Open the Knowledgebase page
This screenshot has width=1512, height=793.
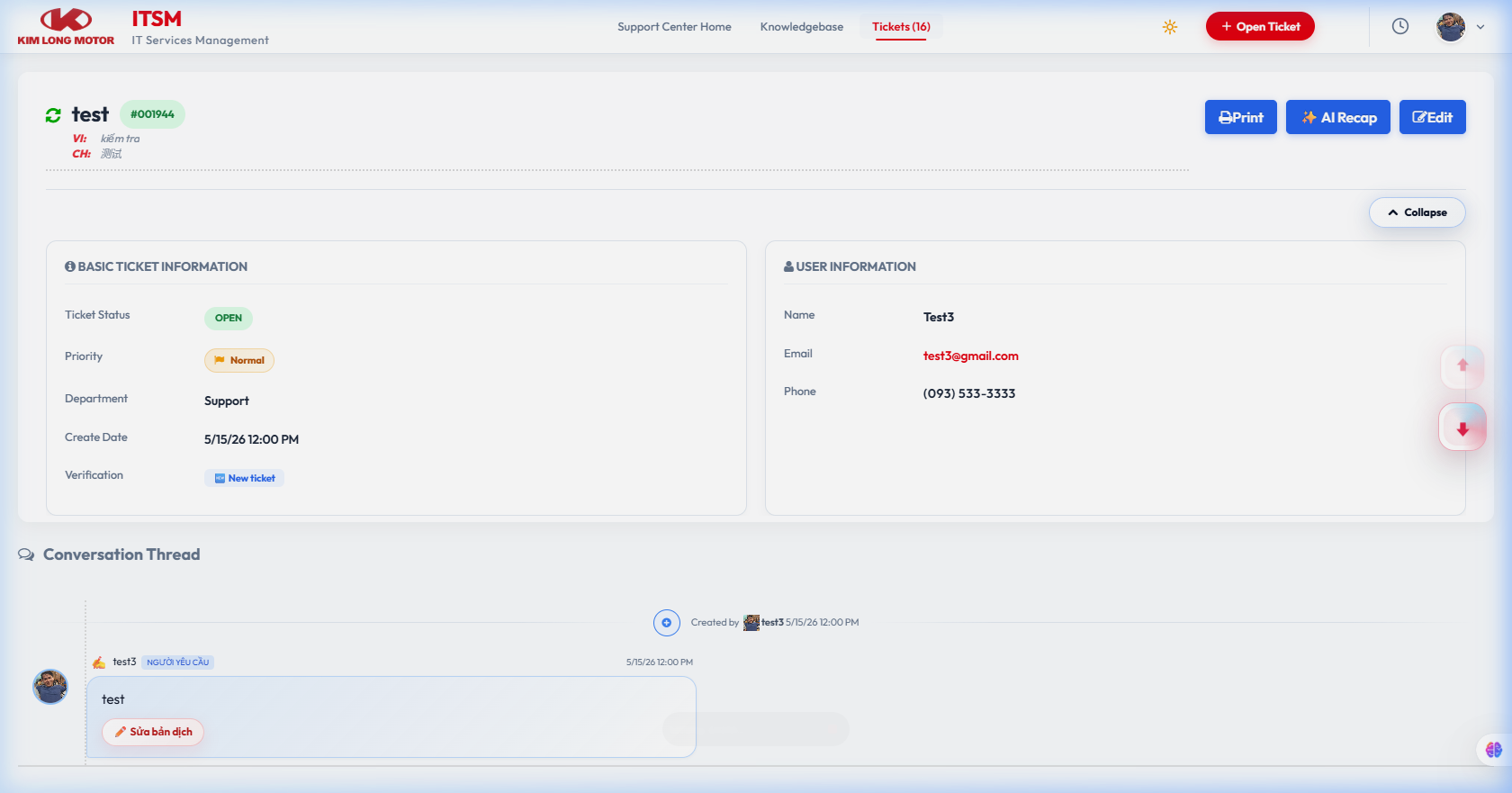(x=802, y=27)
